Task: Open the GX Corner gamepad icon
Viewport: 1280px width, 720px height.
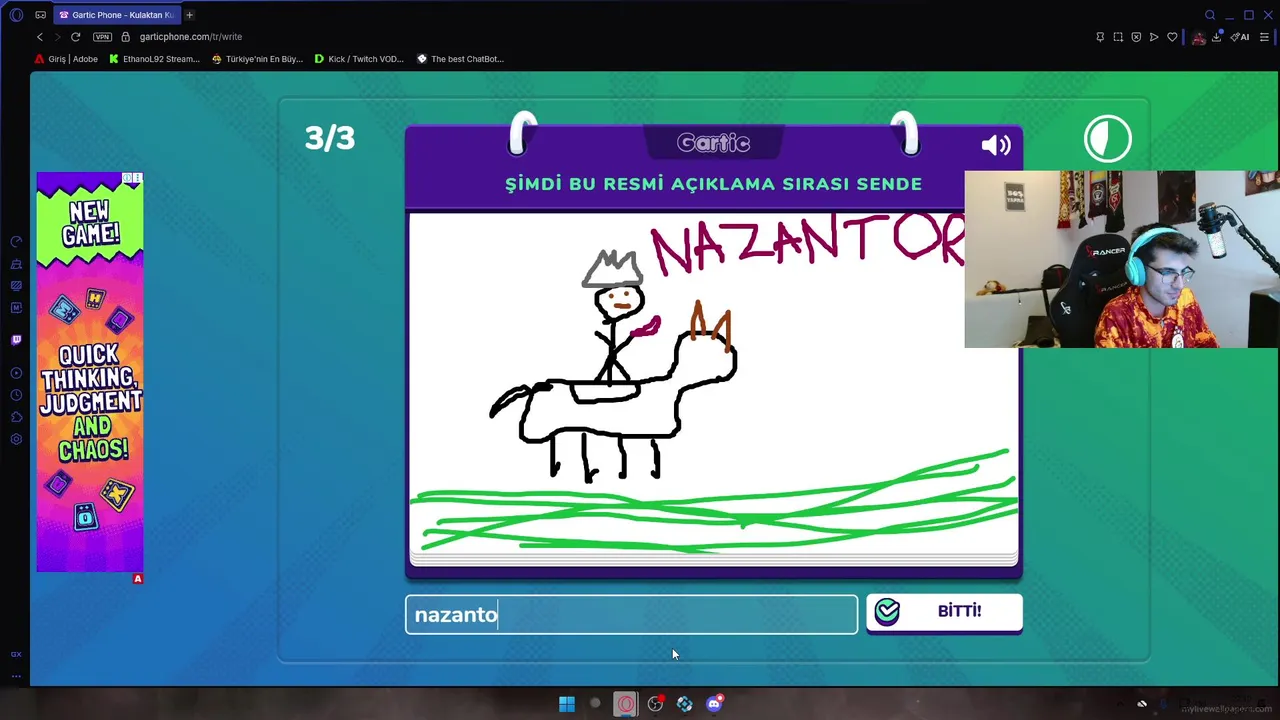Action: click(x=40, y=15)
